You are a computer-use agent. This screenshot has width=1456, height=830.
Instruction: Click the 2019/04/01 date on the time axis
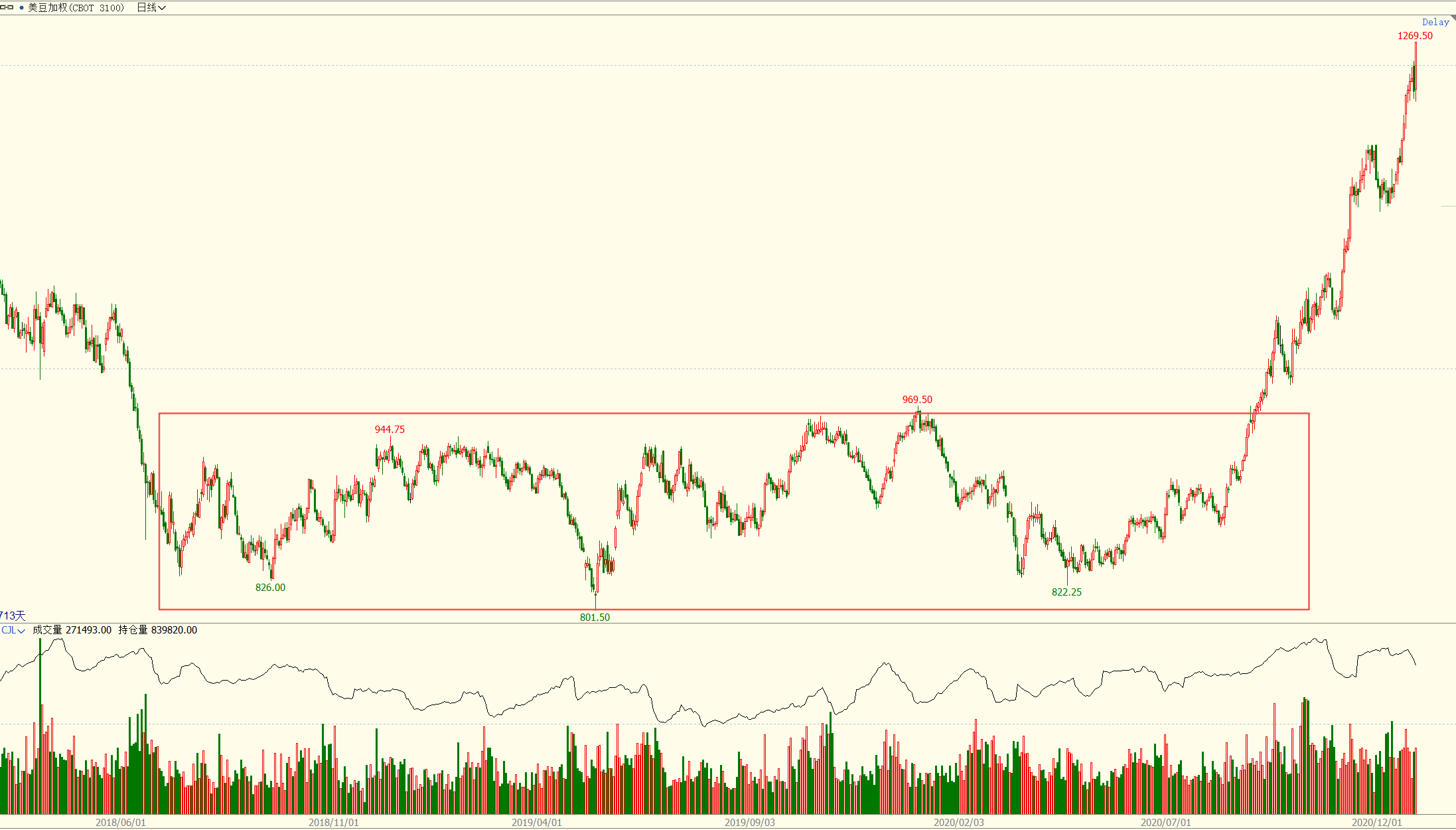coord(536,822)
